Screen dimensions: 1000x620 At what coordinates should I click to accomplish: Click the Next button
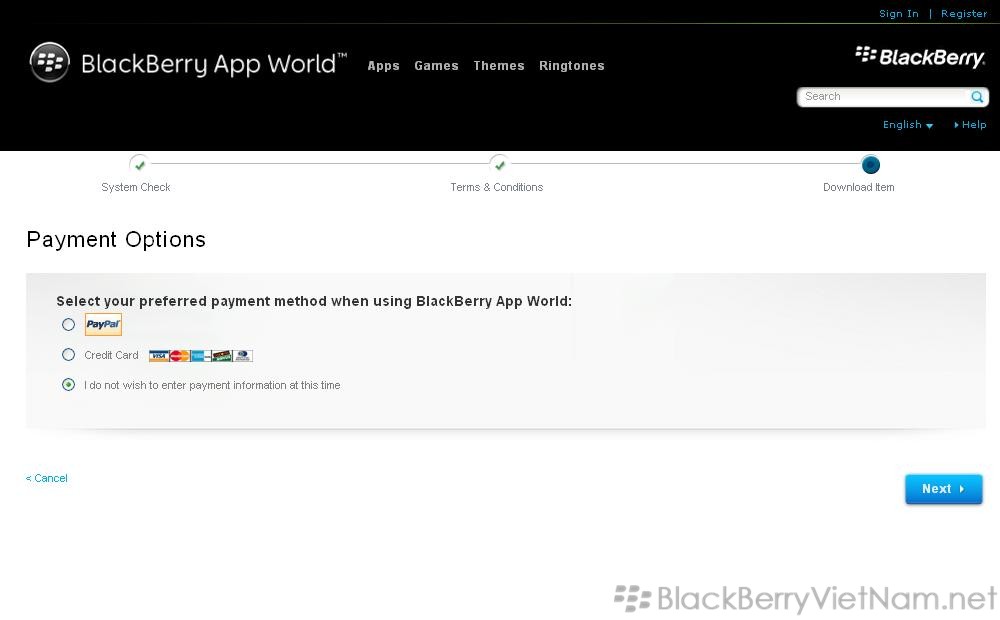click(943, 489)
